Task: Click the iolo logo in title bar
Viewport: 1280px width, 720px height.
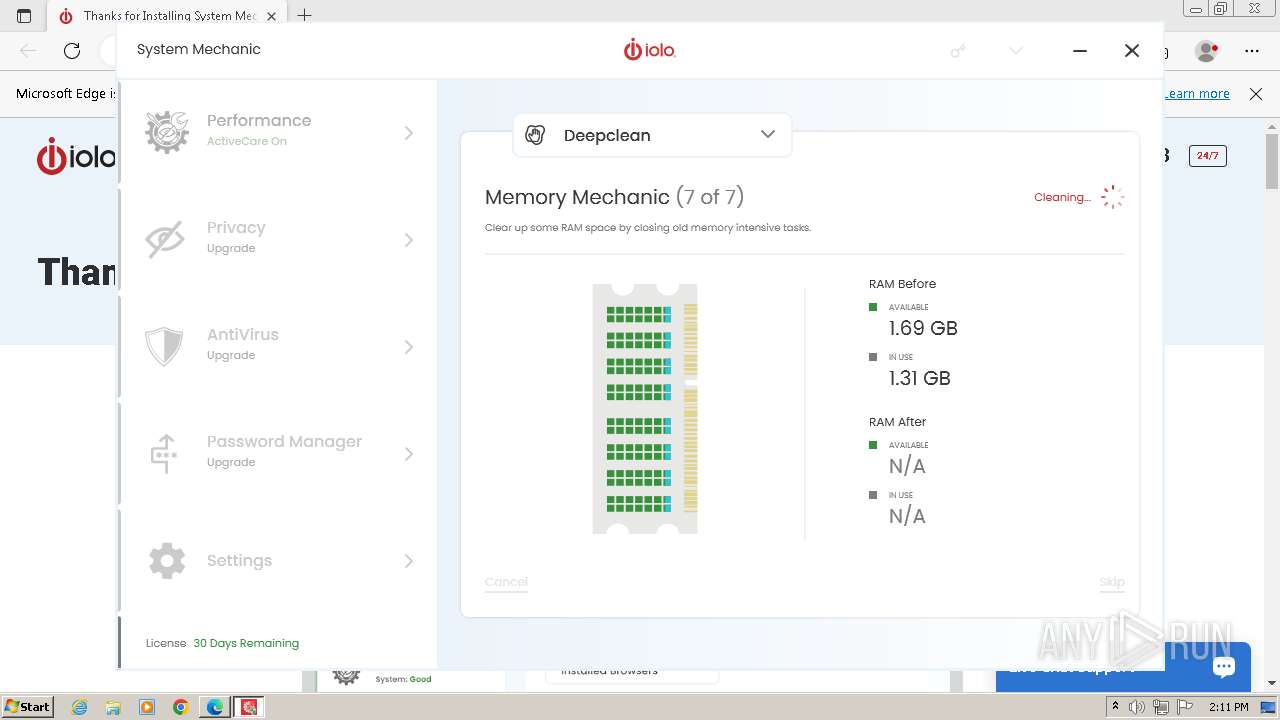Action: pos(650,49)
